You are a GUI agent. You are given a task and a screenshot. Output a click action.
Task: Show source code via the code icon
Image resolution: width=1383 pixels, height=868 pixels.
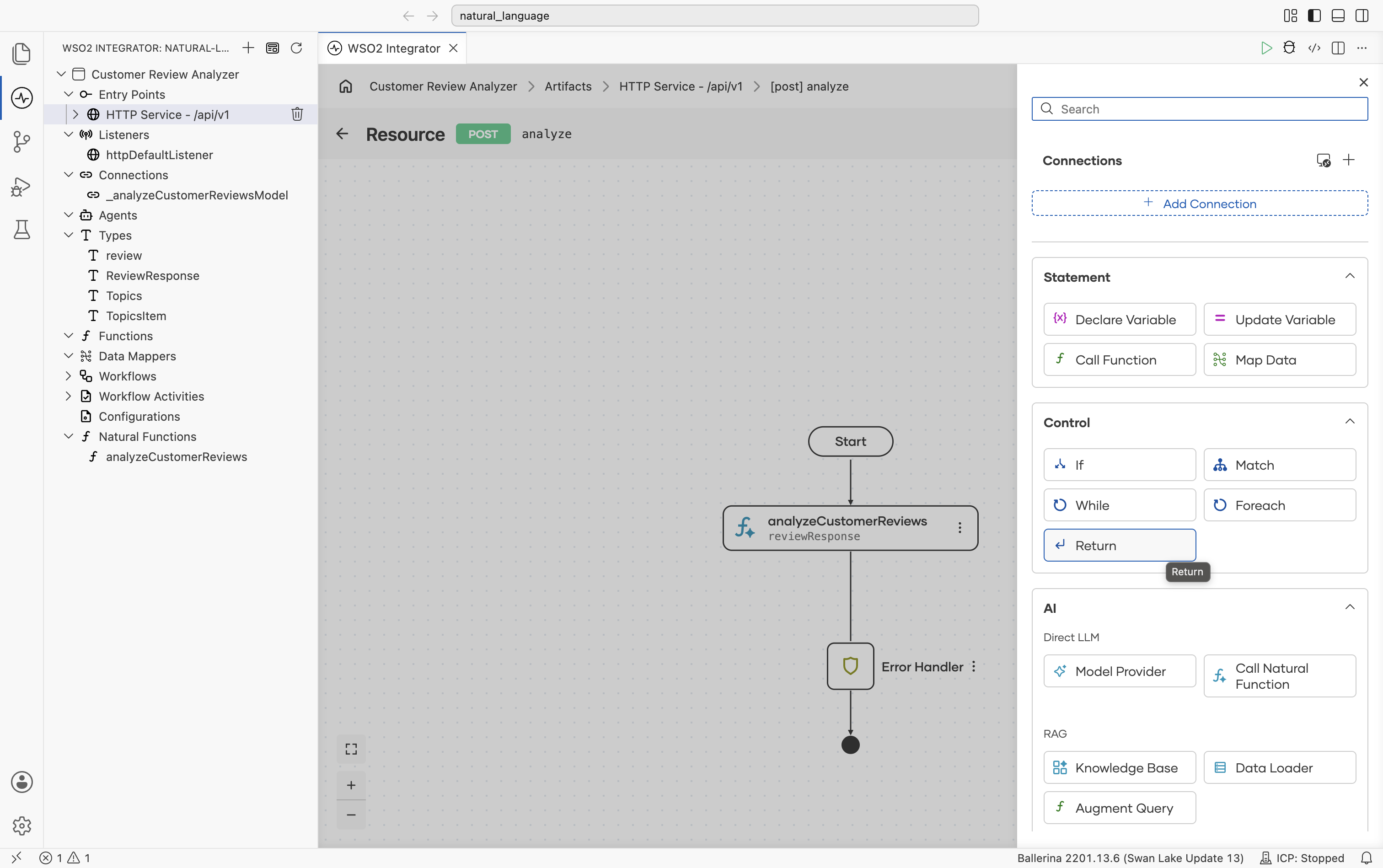coord(1314,48)
